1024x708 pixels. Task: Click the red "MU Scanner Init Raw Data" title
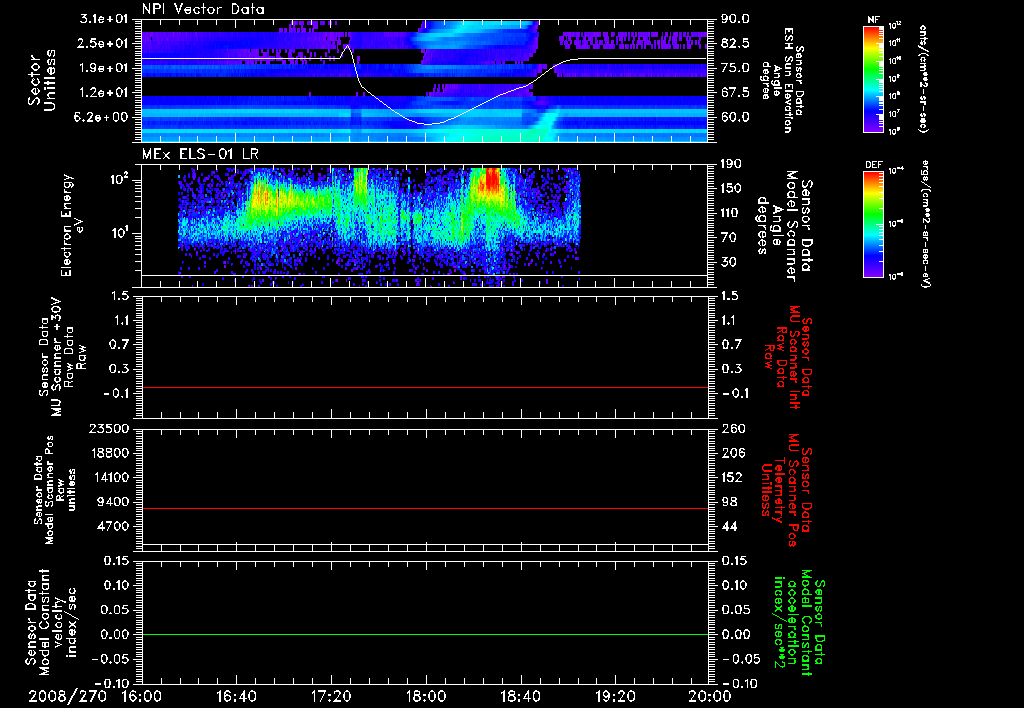[786, 356]
